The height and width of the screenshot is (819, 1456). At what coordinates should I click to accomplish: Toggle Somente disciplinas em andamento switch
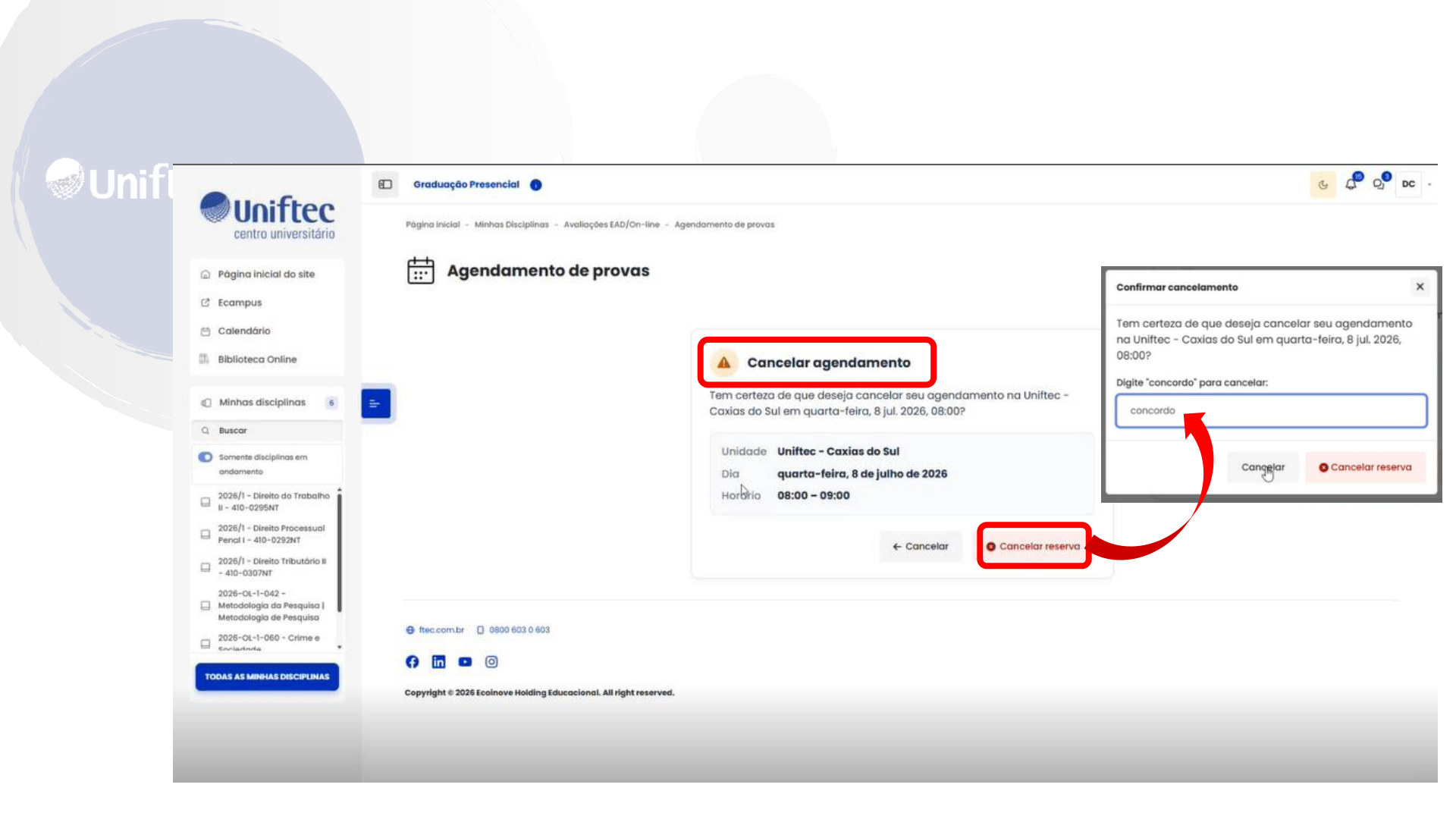[206, 457]
